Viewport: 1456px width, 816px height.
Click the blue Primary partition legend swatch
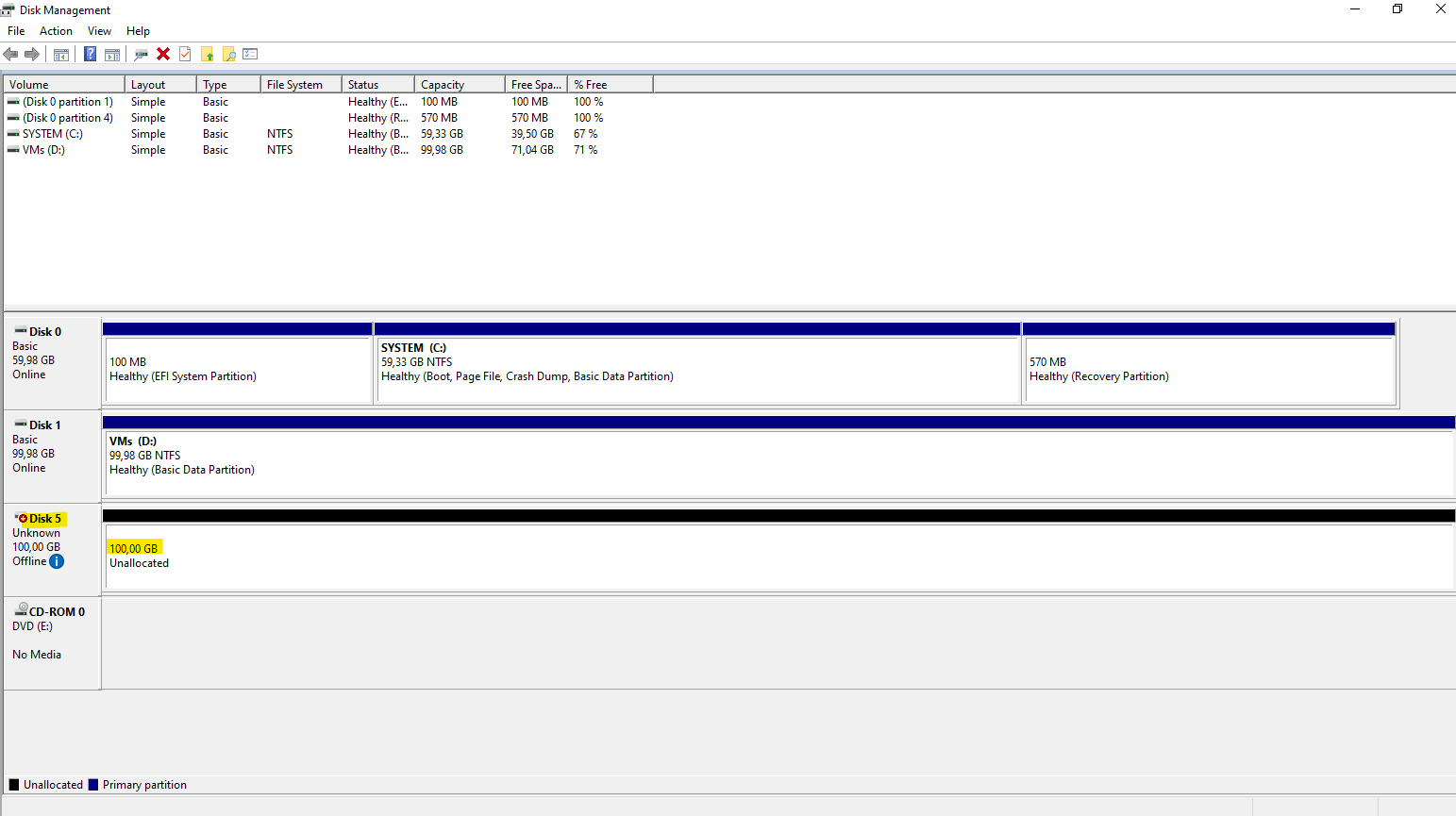[x=93, y=785]
